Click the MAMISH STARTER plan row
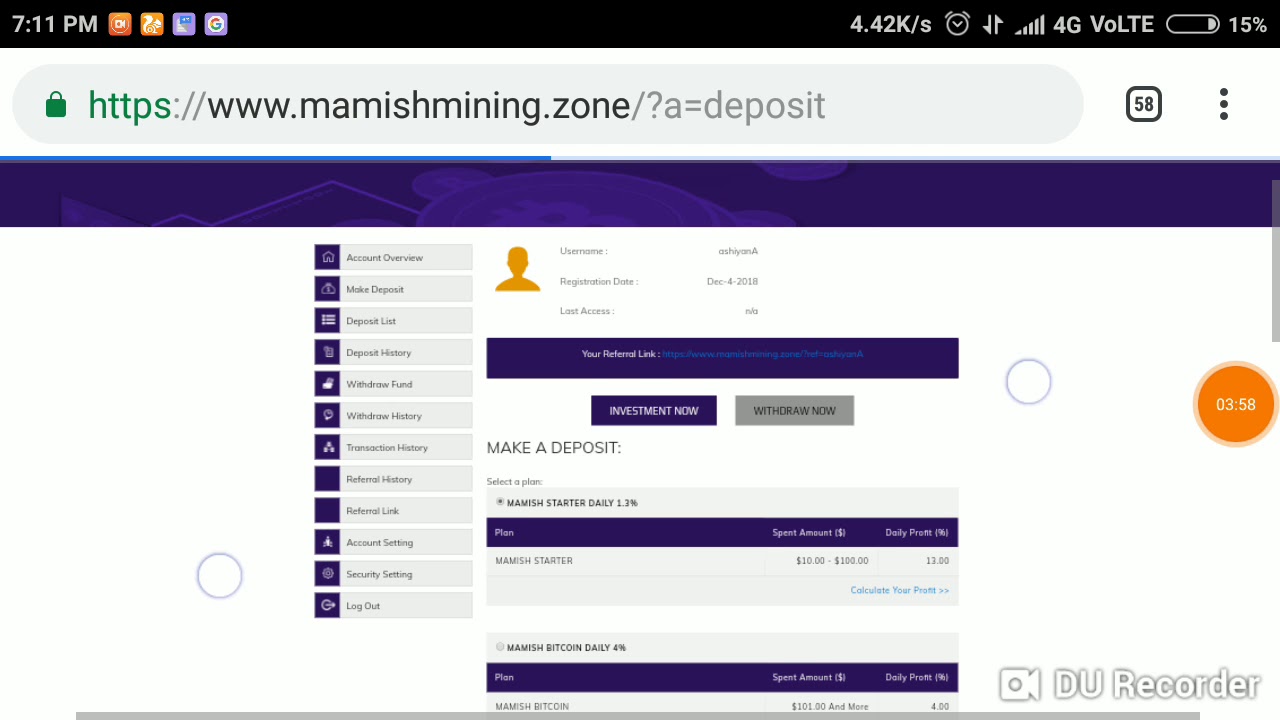Viewport: 1280px width, 720px height. point(722,561)
